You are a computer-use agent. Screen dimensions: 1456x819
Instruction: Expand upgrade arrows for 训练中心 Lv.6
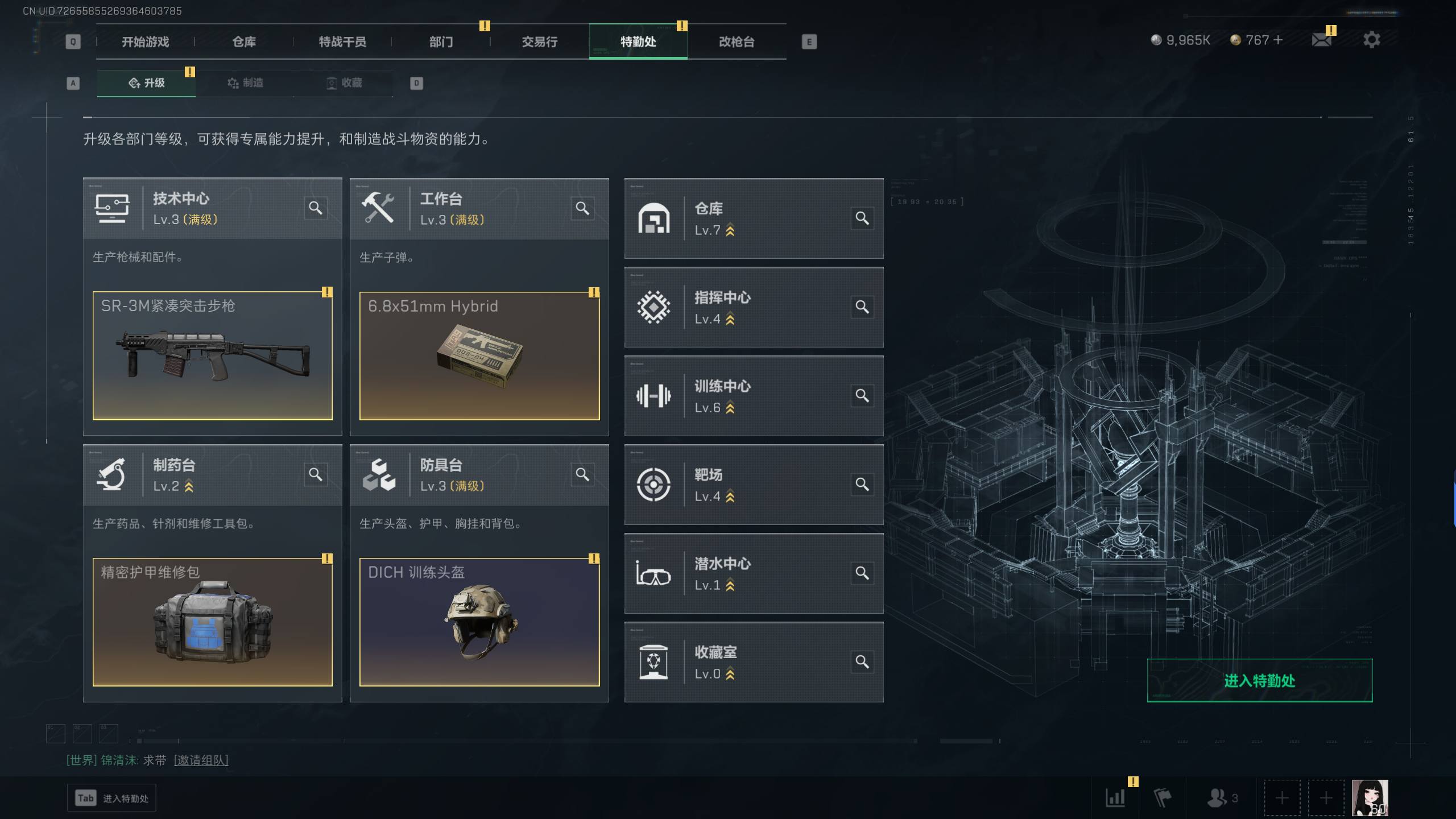(730, 408)
